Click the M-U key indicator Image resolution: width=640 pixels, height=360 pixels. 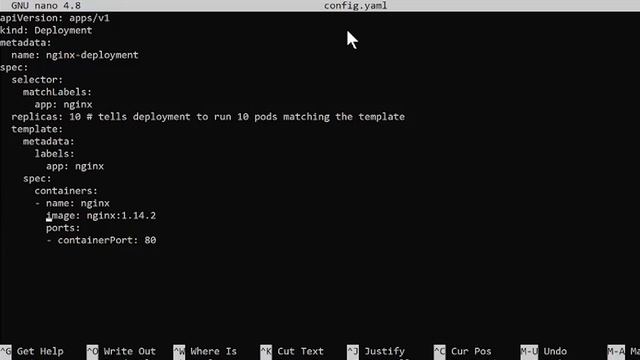point(529,351)
